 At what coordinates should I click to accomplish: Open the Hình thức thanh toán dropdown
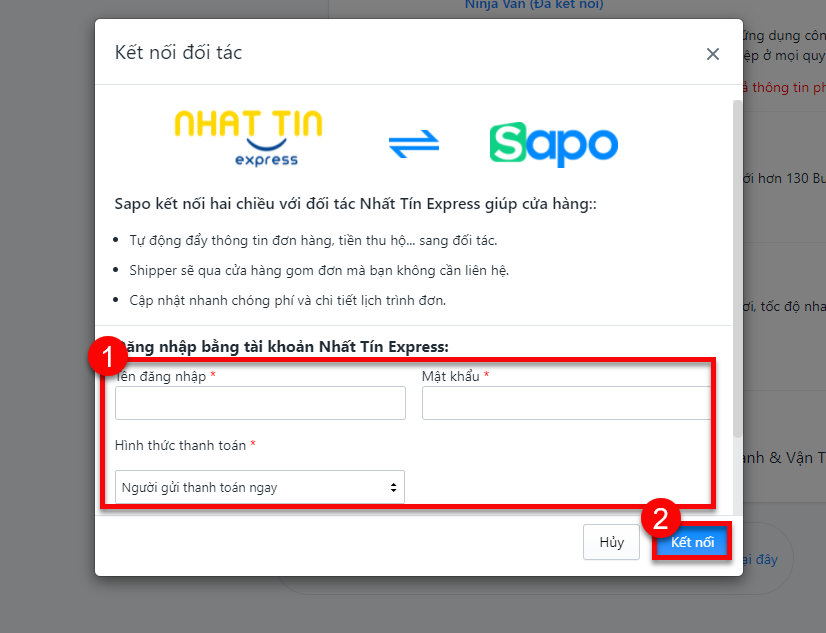260,487
